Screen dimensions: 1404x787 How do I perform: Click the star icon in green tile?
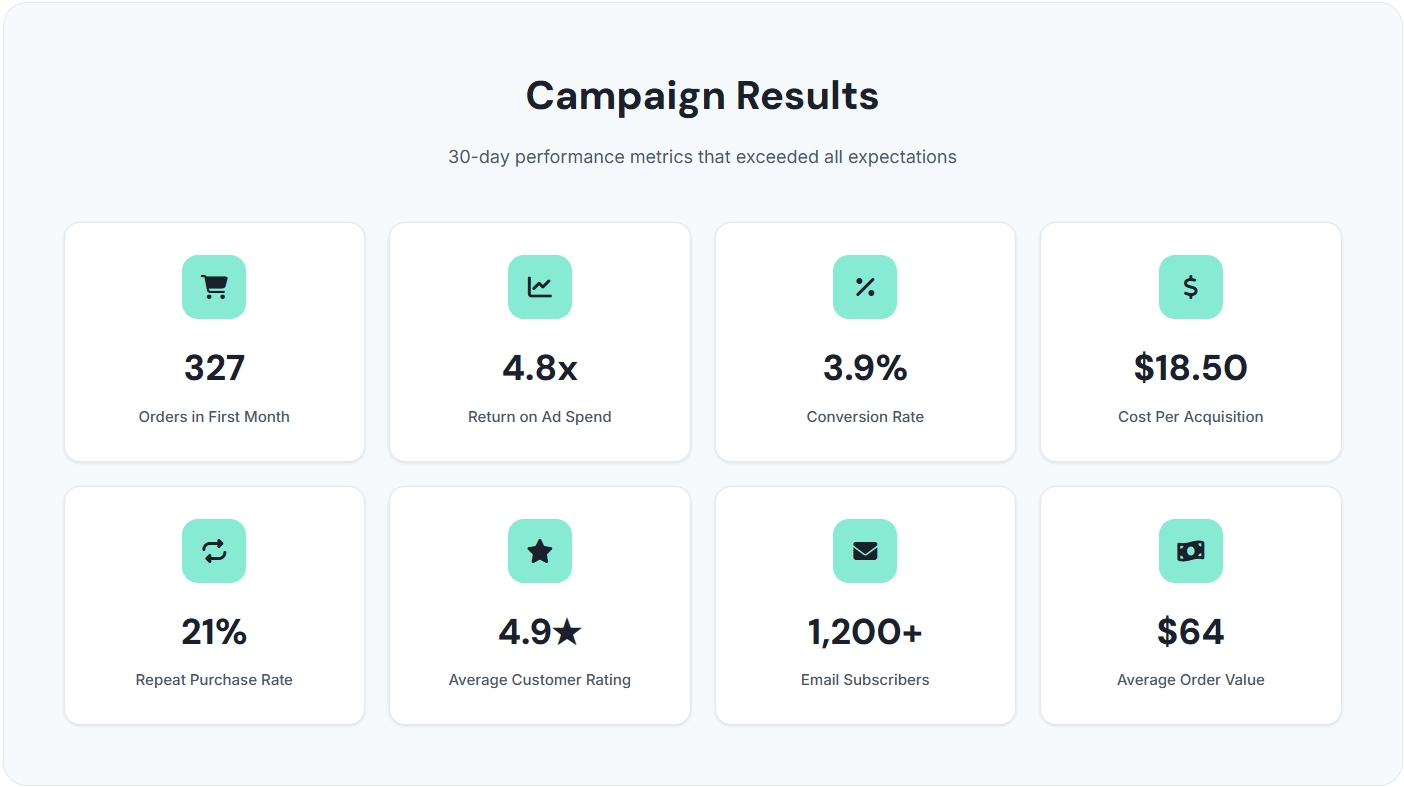pos(540,551)
